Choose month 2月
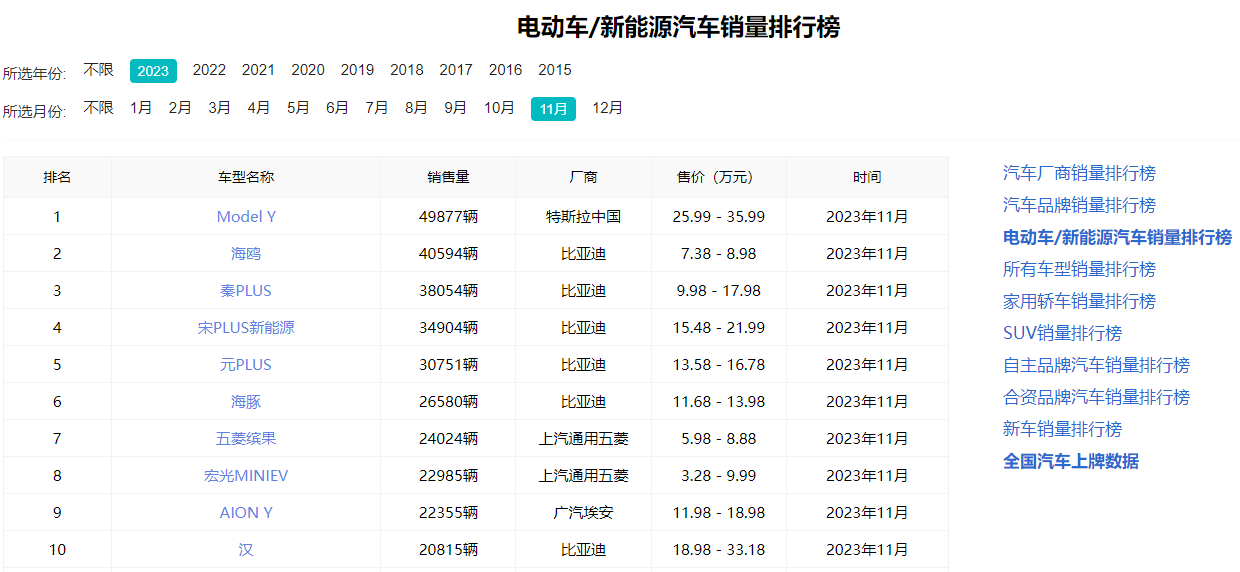 coord(180,108)
